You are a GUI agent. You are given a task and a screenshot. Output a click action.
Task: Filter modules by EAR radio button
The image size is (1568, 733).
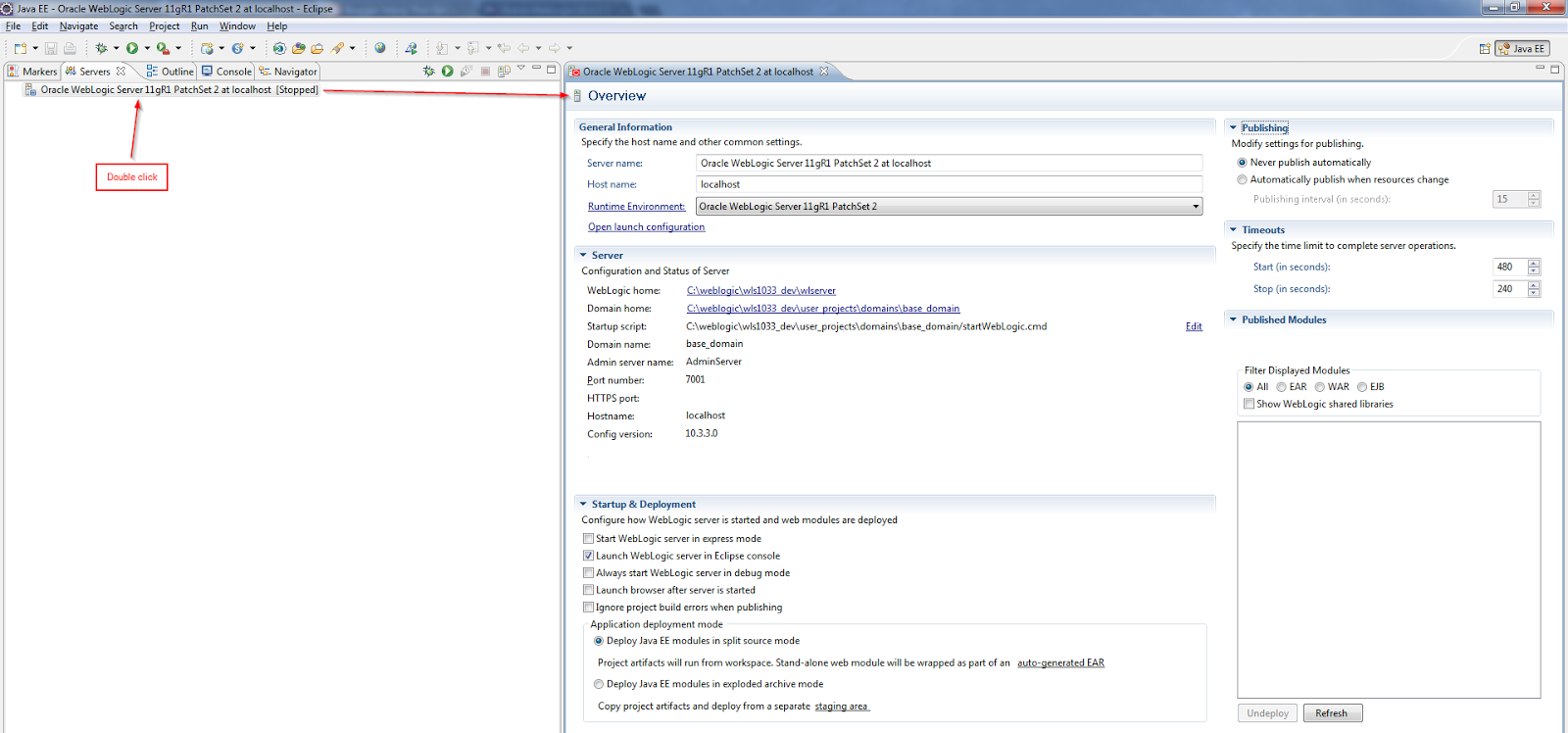[x=1282, y=387]
